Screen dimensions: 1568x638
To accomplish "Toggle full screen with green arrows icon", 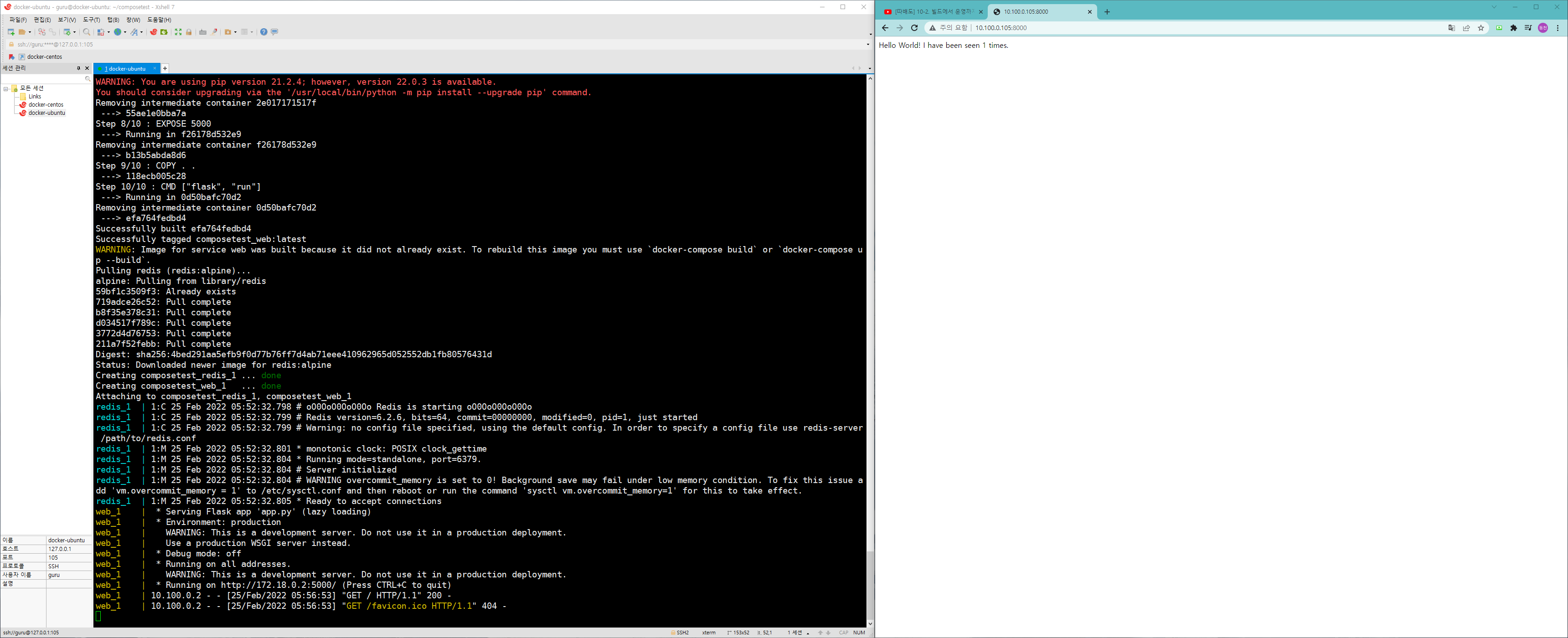I will [x=178, y=31].
